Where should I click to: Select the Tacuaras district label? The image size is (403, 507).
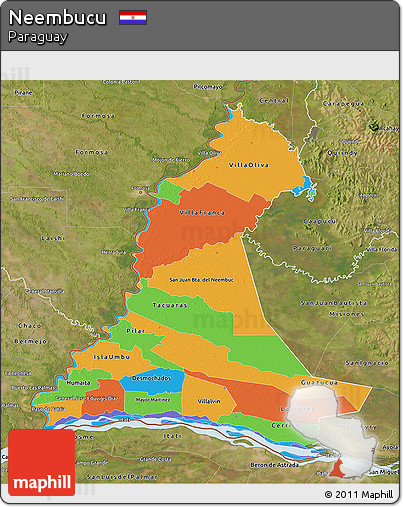click(170, 305)
